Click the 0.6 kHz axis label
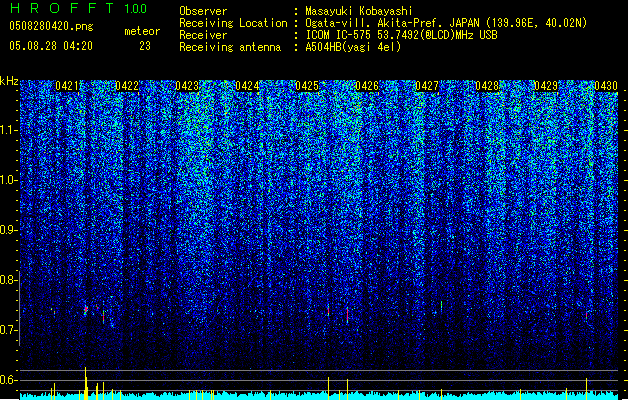629x400 pixels. [x=8, y=380]
